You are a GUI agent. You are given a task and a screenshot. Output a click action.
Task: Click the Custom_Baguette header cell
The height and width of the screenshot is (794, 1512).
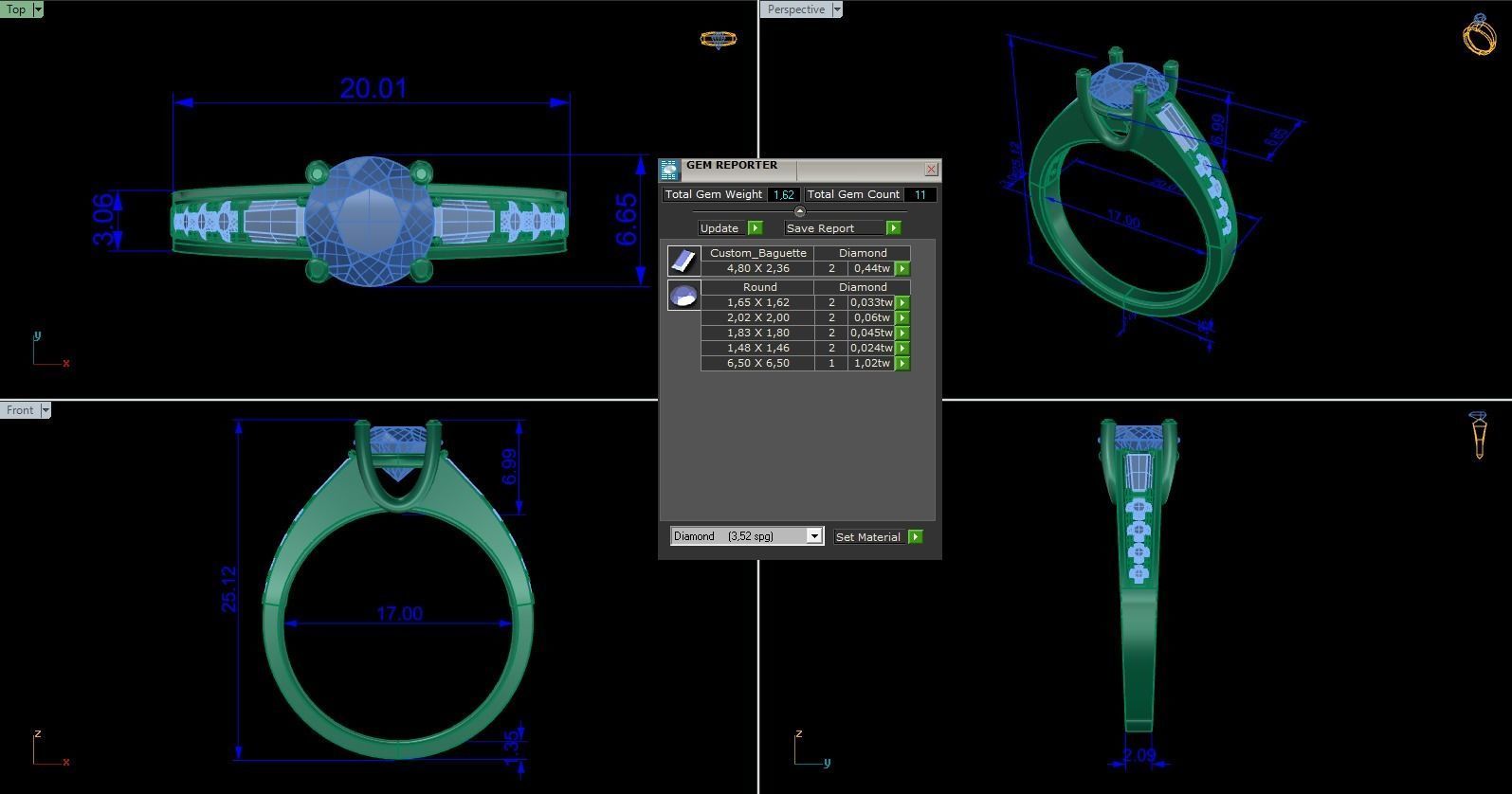[757, 253]
